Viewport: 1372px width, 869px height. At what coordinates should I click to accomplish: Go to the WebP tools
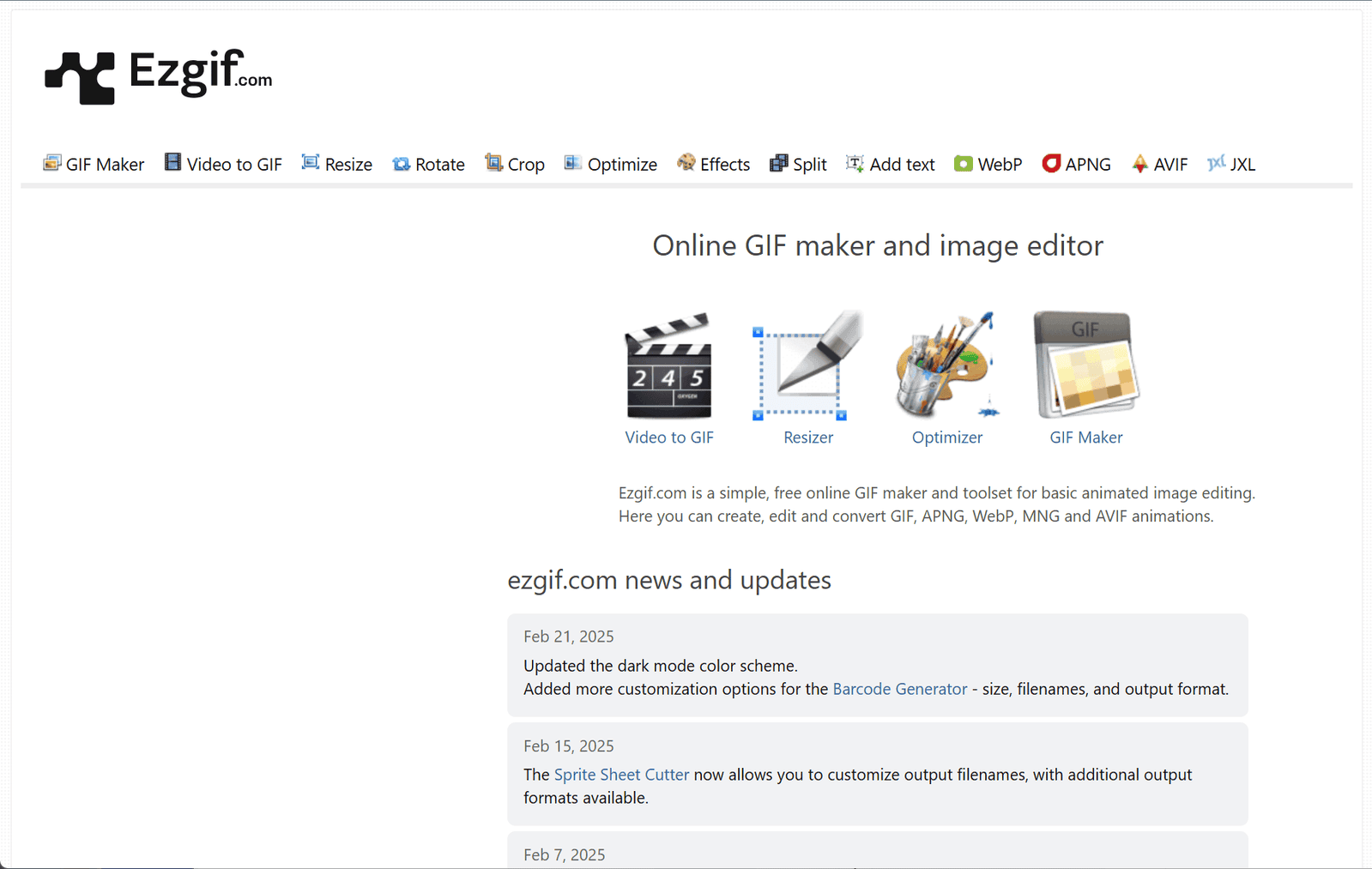(988, 164)
